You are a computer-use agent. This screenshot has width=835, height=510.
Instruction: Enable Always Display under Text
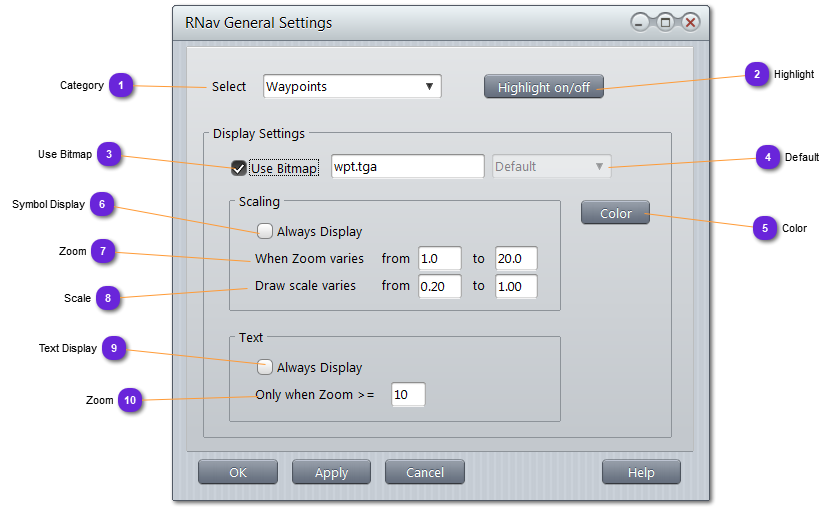click(265, 367)
